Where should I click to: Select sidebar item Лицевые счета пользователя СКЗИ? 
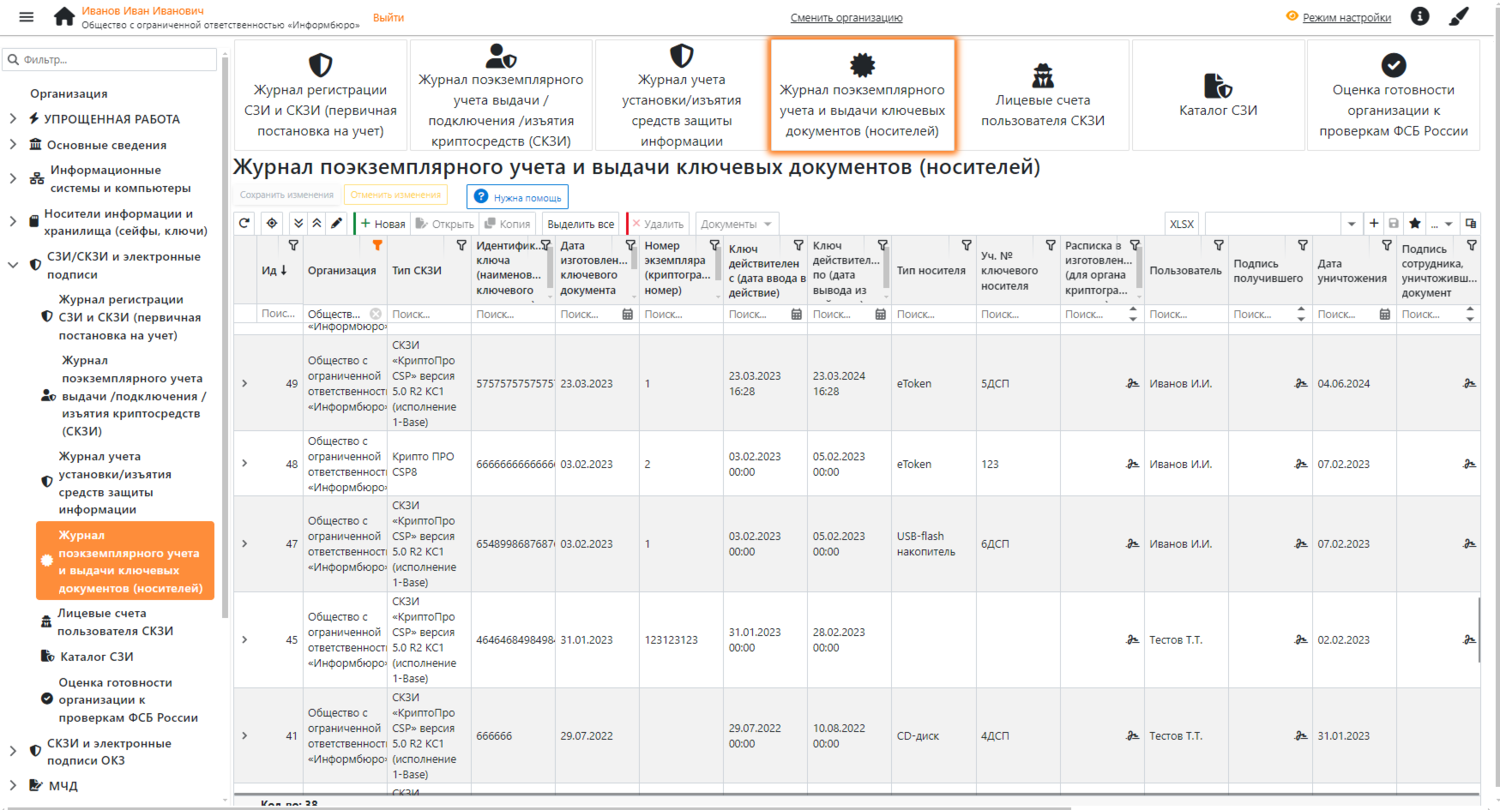115,621
